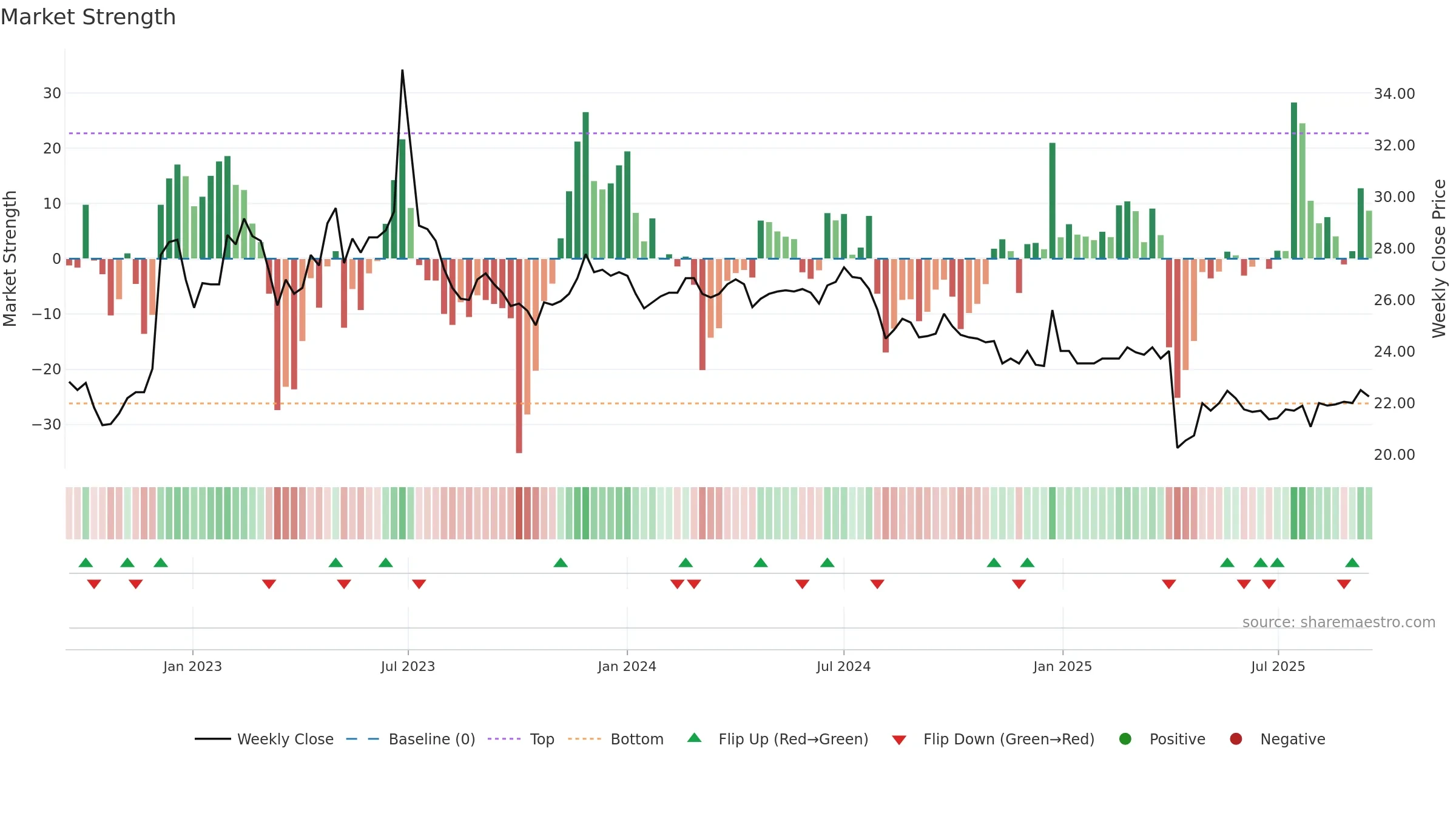The image size is (1456, 819).
Task: Click the 20 strength axis label
Action: pos(52,149)
